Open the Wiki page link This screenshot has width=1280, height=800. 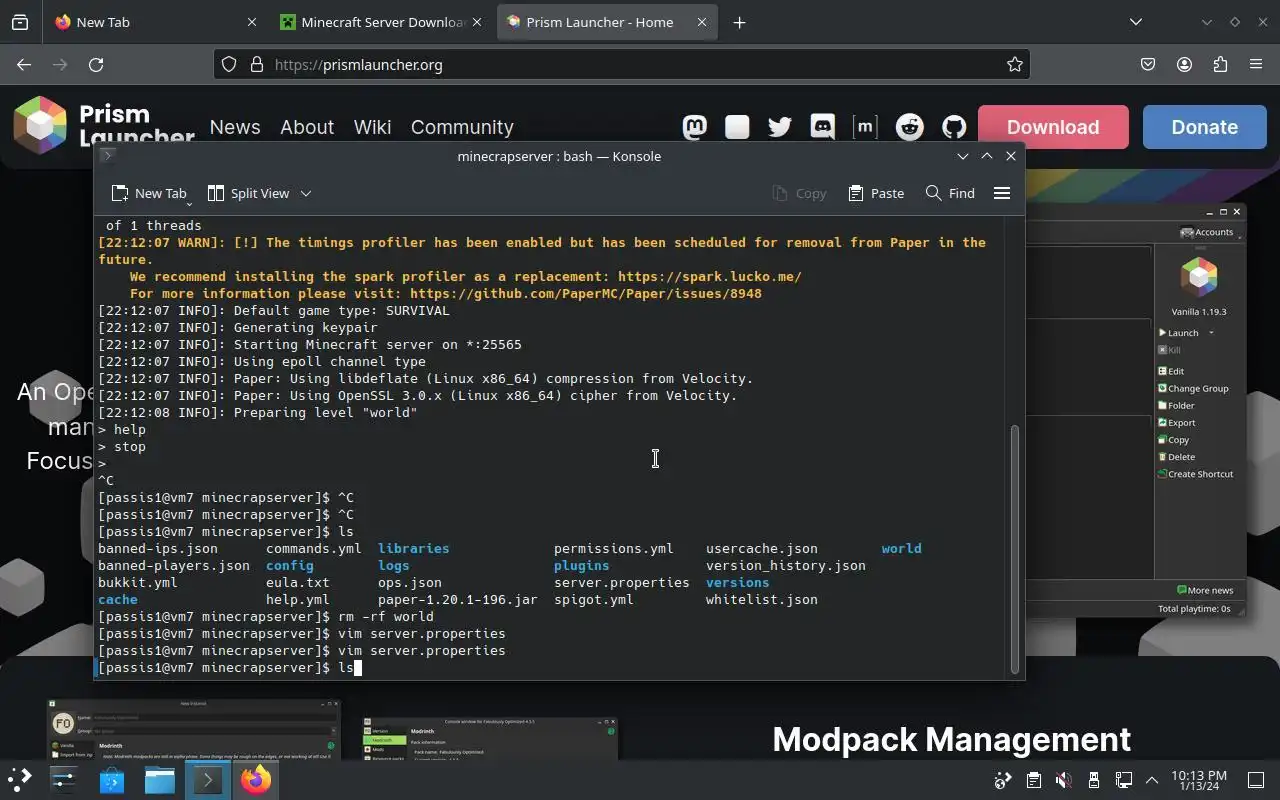pos(372,127)
